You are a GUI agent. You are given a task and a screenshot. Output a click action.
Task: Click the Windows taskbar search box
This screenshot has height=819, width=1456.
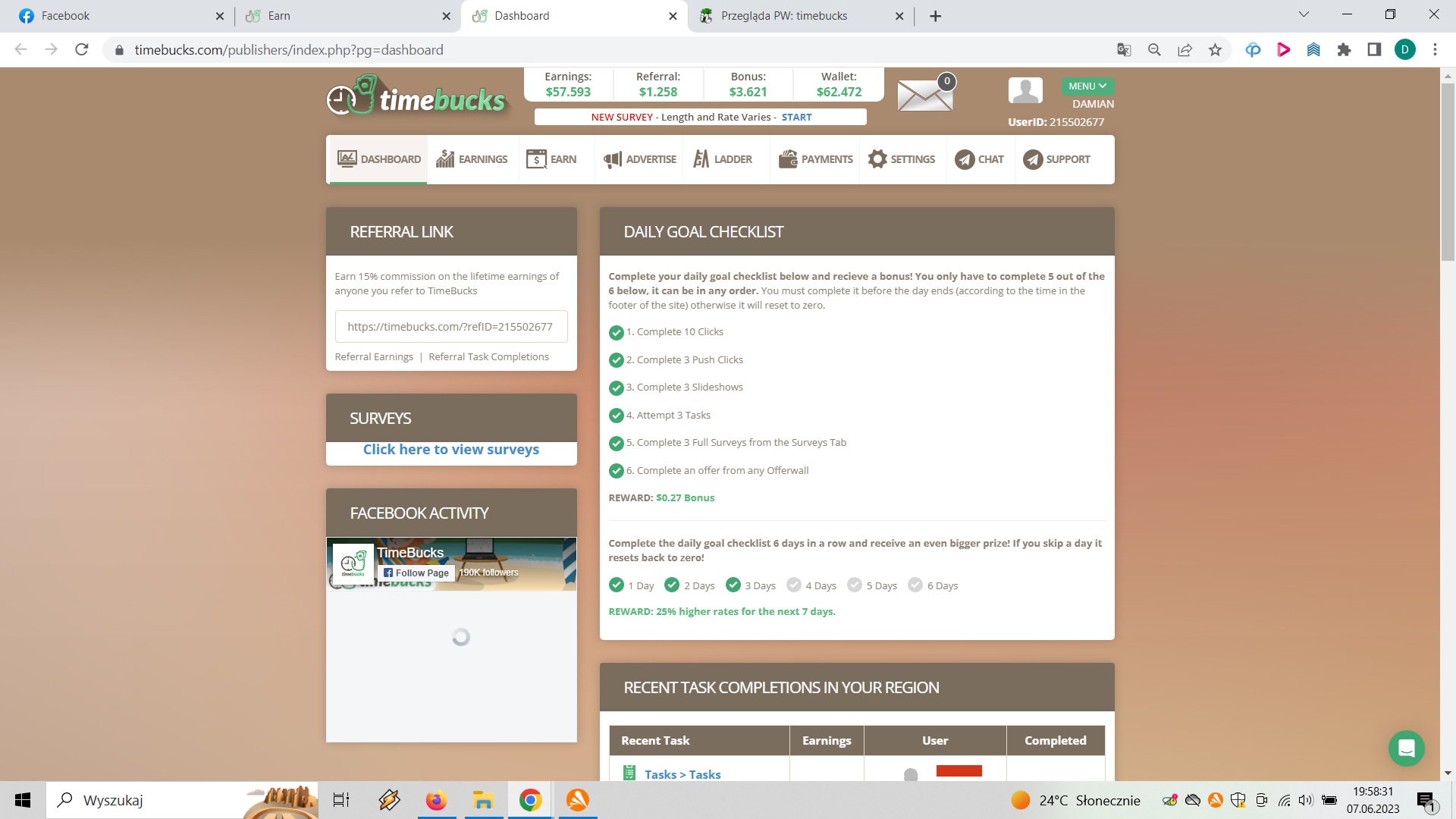pyautogui.click(x=182, y=800)
